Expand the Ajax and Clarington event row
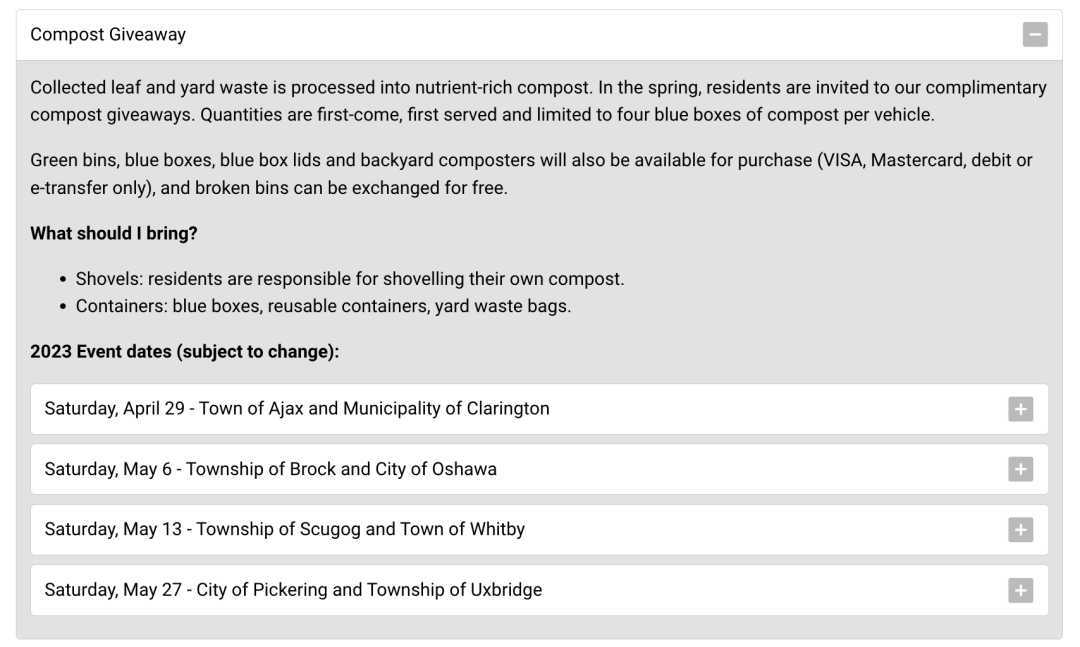 297,409
